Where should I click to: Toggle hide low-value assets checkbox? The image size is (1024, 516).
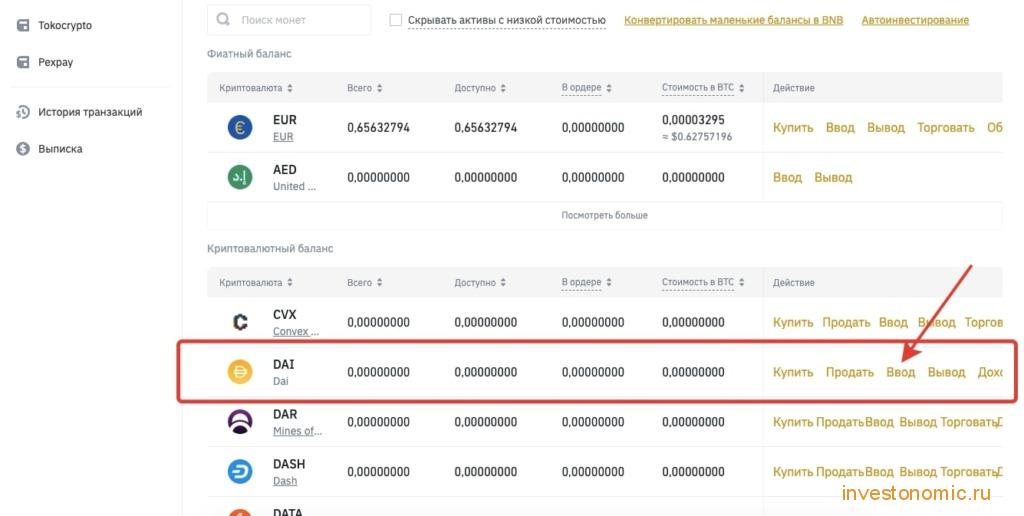click(396, 20)
